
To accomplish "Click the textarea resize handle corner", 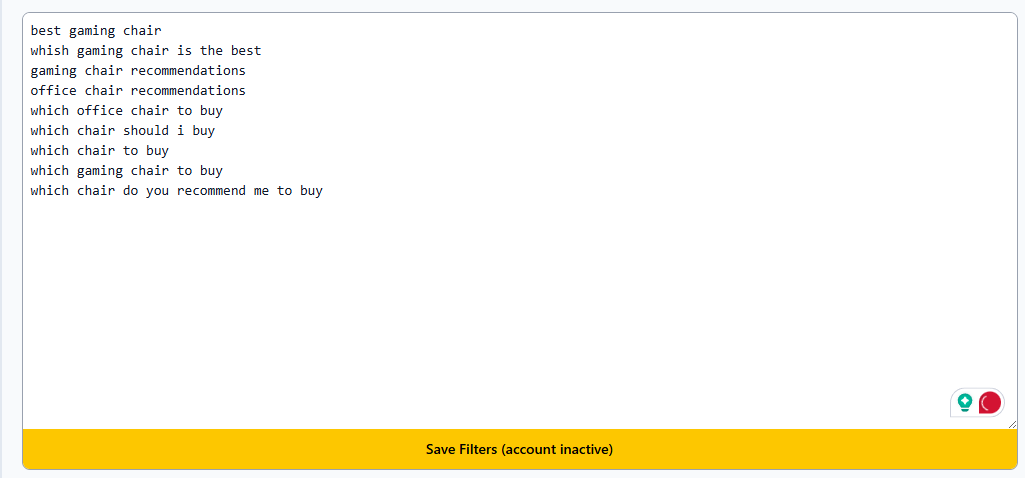I will pos(1013,424).
